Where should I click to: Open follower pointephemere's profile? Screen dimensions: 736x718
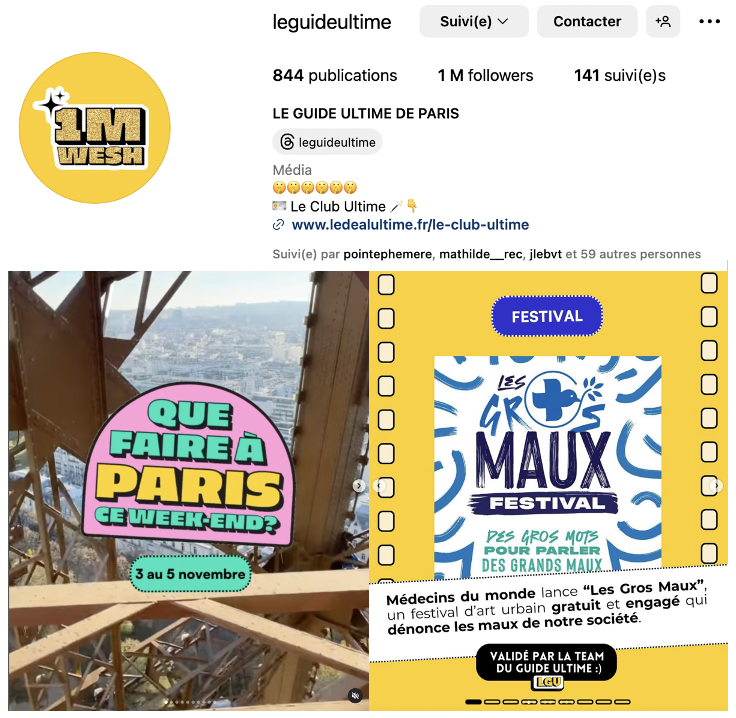tap(387, 254)
